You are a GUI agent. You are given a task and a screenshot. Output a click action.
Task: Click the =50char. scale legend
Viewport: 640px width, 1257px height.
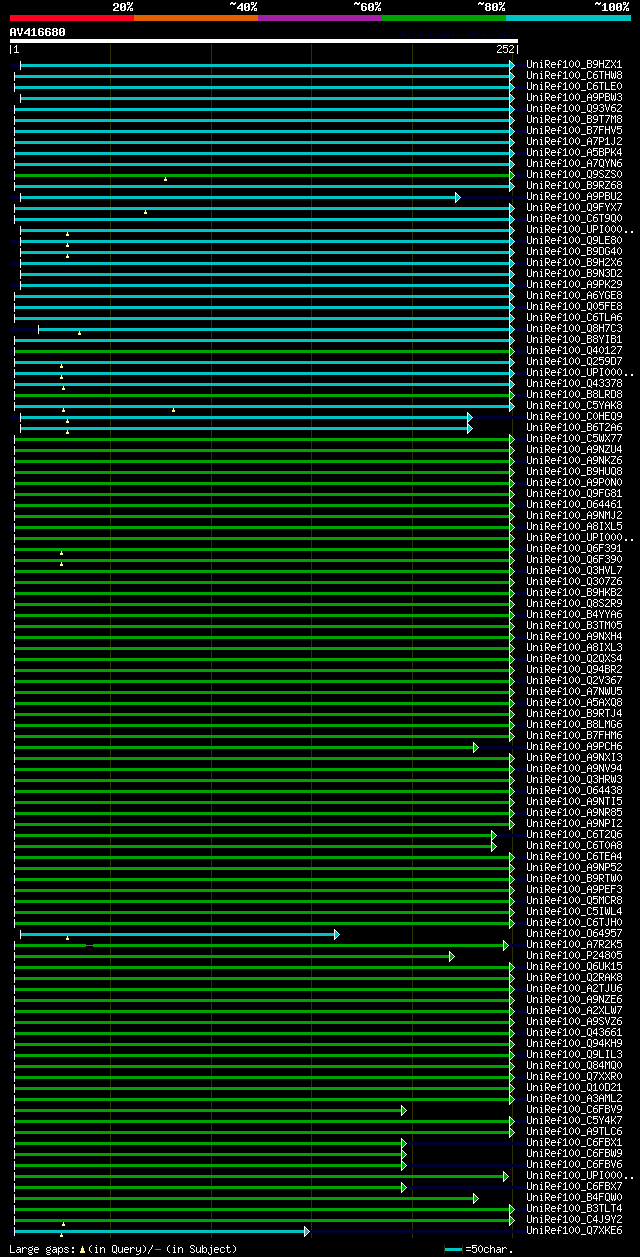click(479, 1249)
